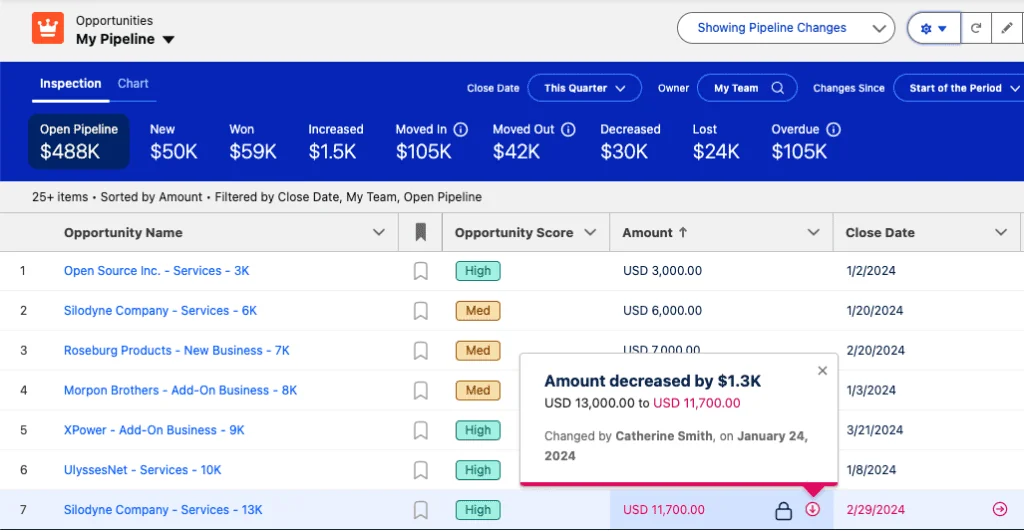Click the refresh list icon
The width and height of the screenshot is (1024, 531).
[x=976, y=28]
